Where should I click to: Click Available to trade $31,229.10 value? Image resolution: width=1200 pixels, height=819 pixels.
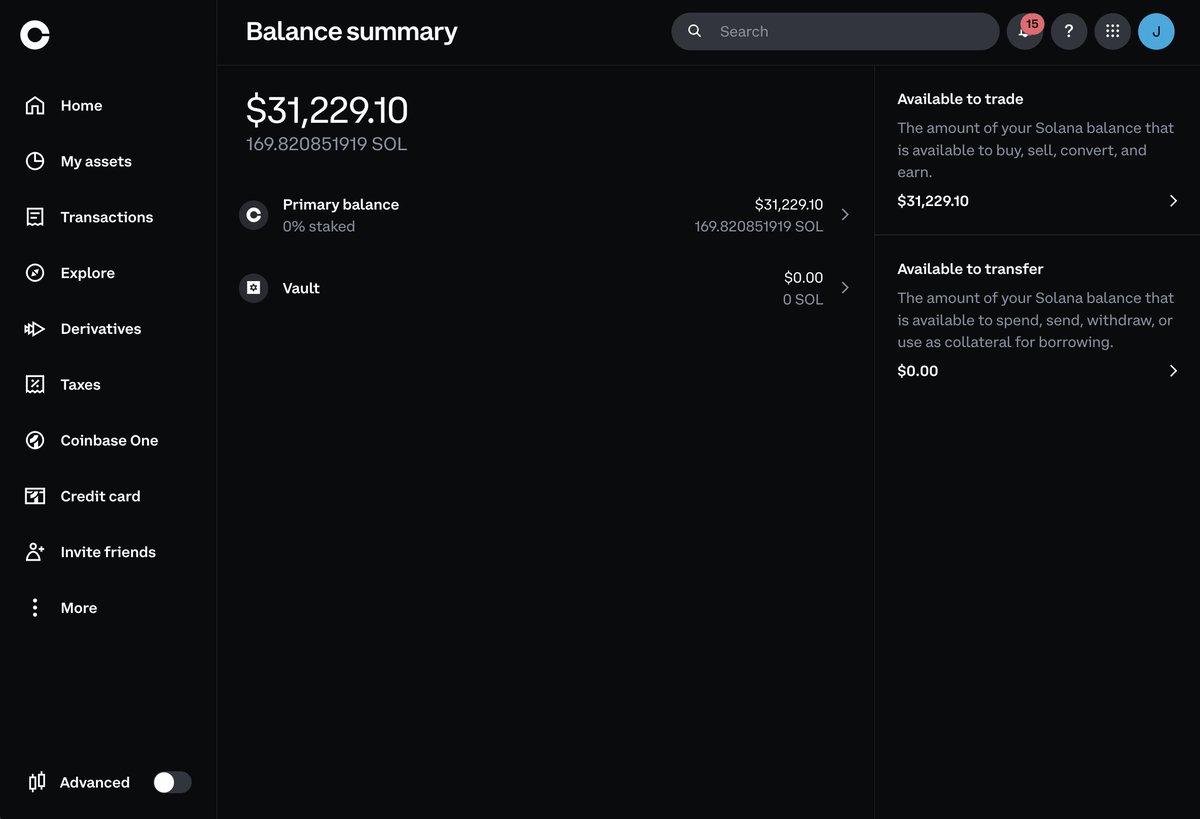[933, 201]
